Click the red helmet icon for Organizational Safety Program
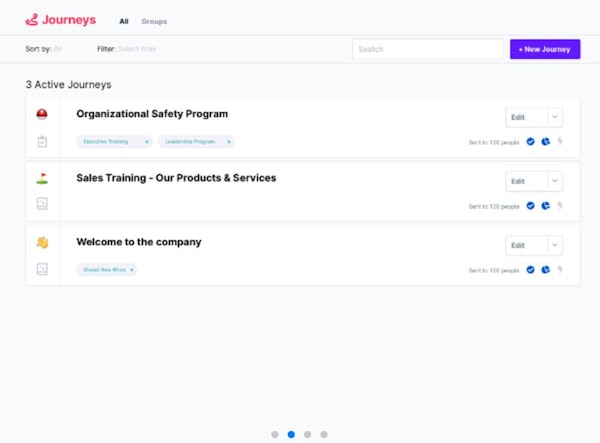 coord(42,114)
